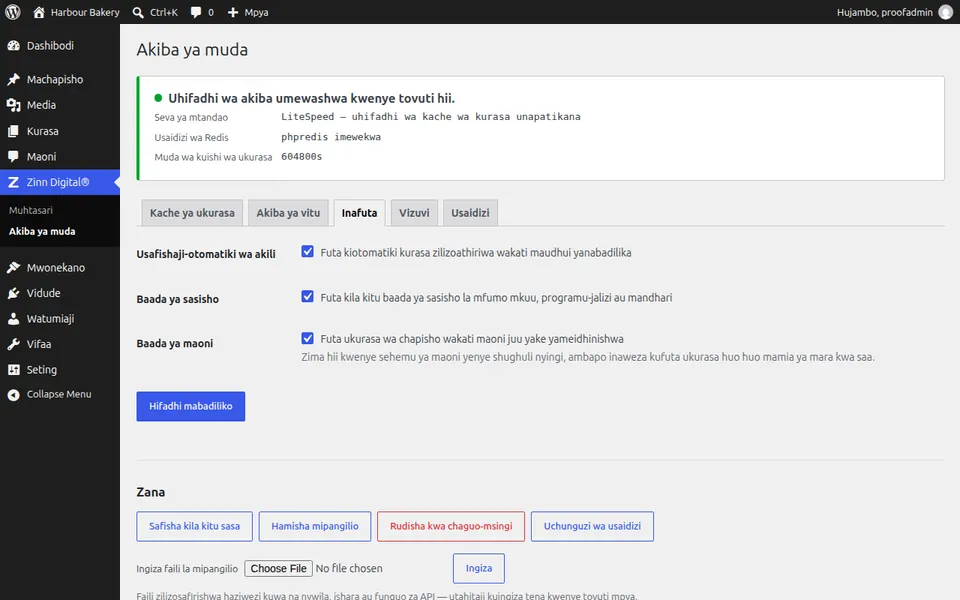Open the Akiba ya vitu tab
The height and width of the screenshot is (600, 960).
288,213
